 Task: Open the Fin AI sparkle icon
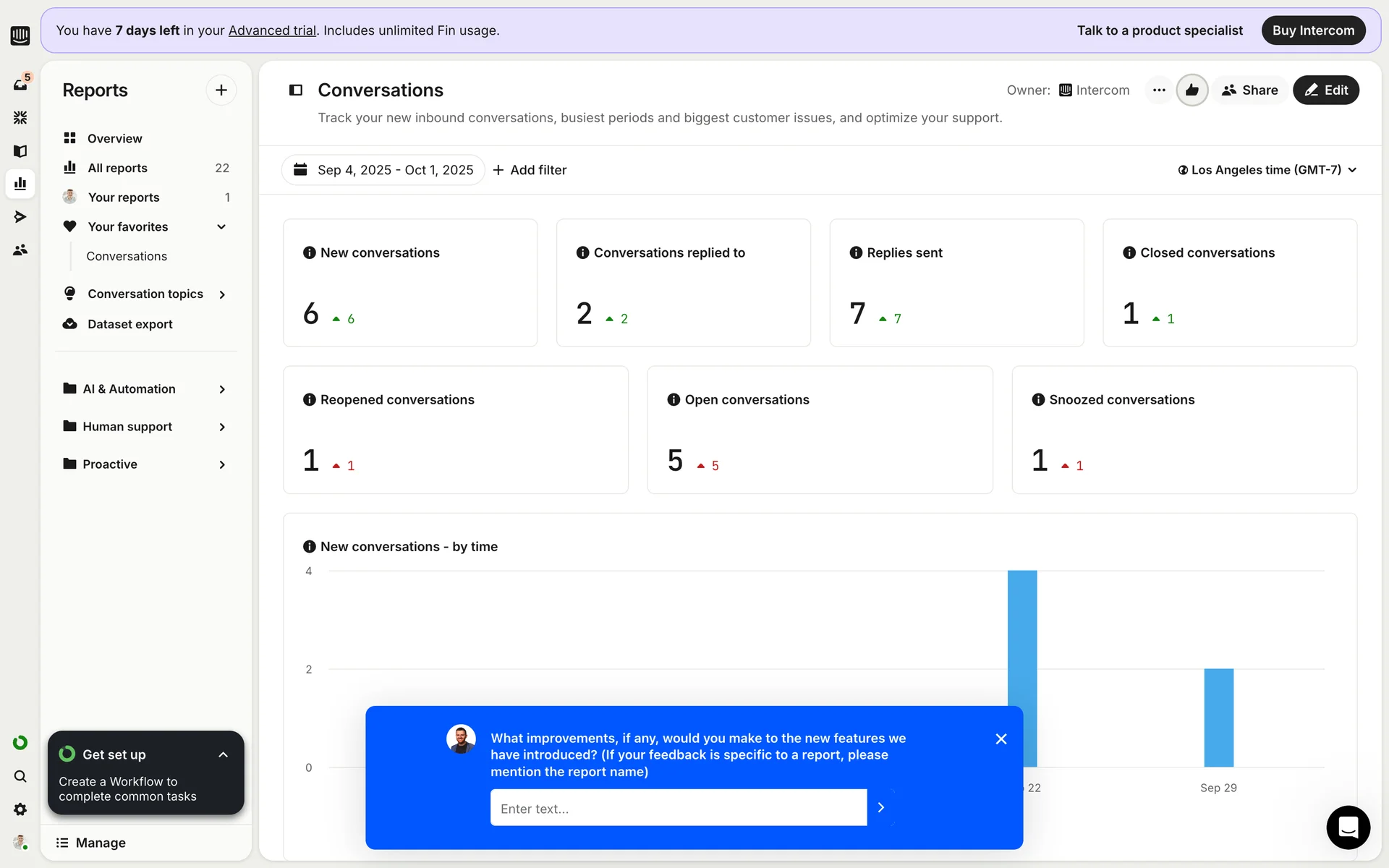click(20, 117)
